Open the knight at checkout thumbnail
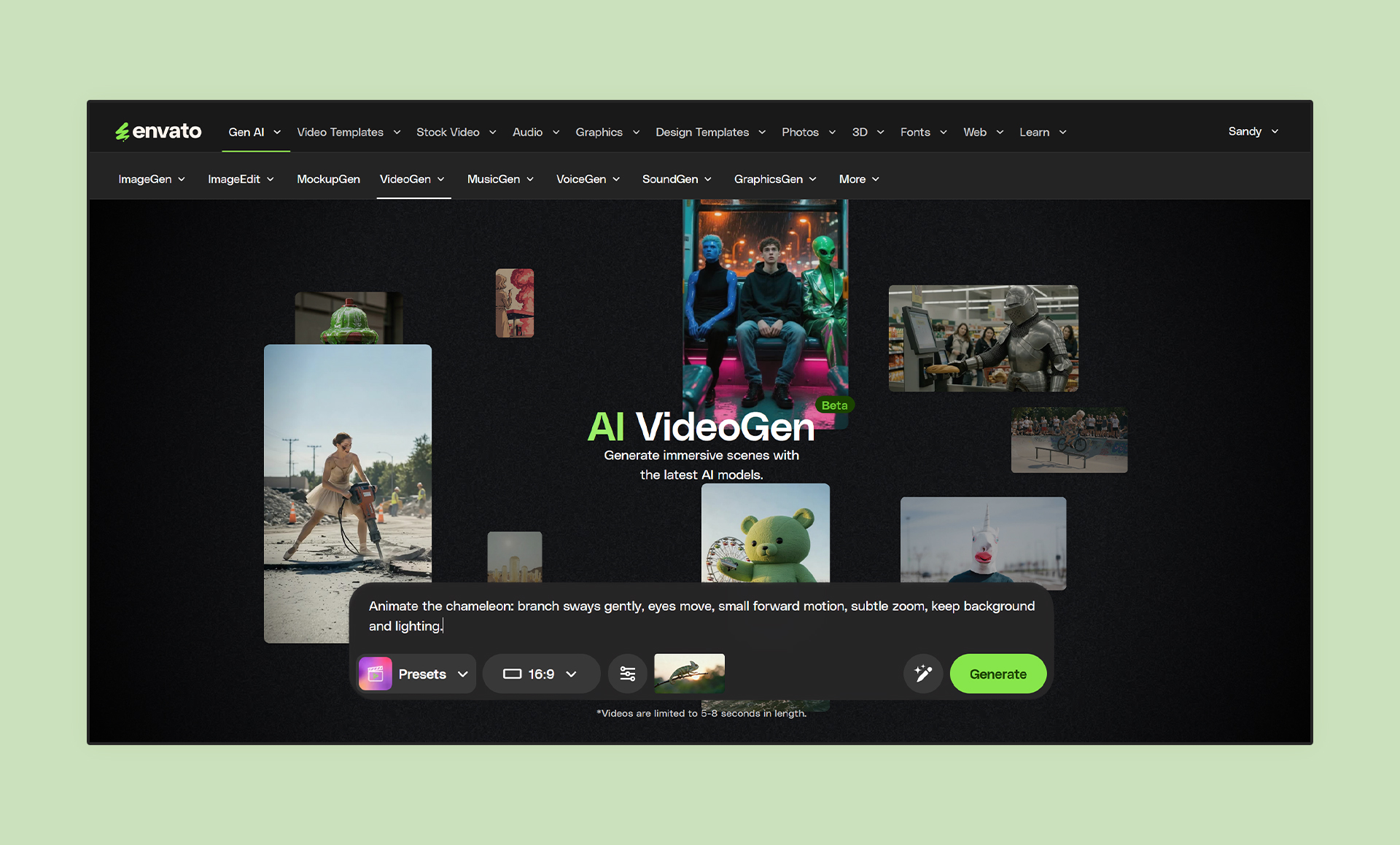1400x845 pixels. [x=983, y=338]
